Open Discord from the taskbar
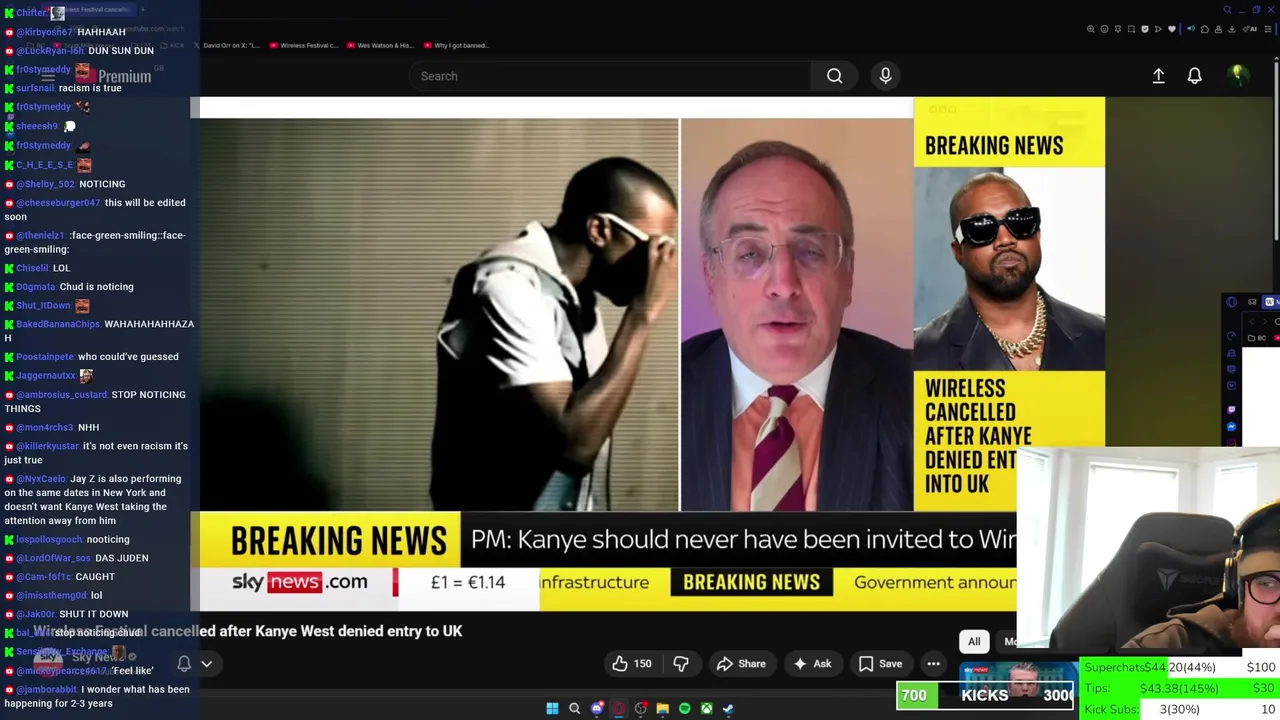 click(597, 708)
